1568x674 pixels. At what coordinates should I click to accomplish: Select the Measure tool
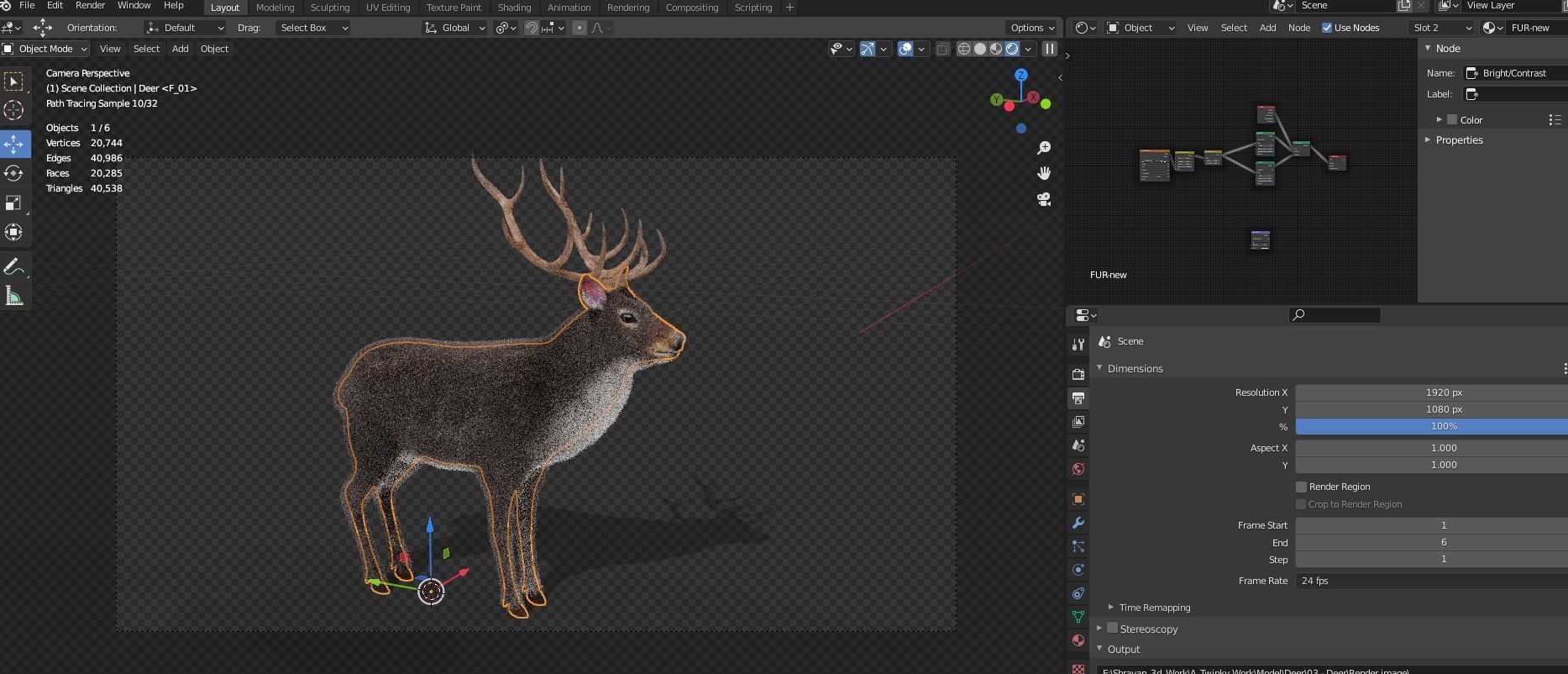point(13,296)
